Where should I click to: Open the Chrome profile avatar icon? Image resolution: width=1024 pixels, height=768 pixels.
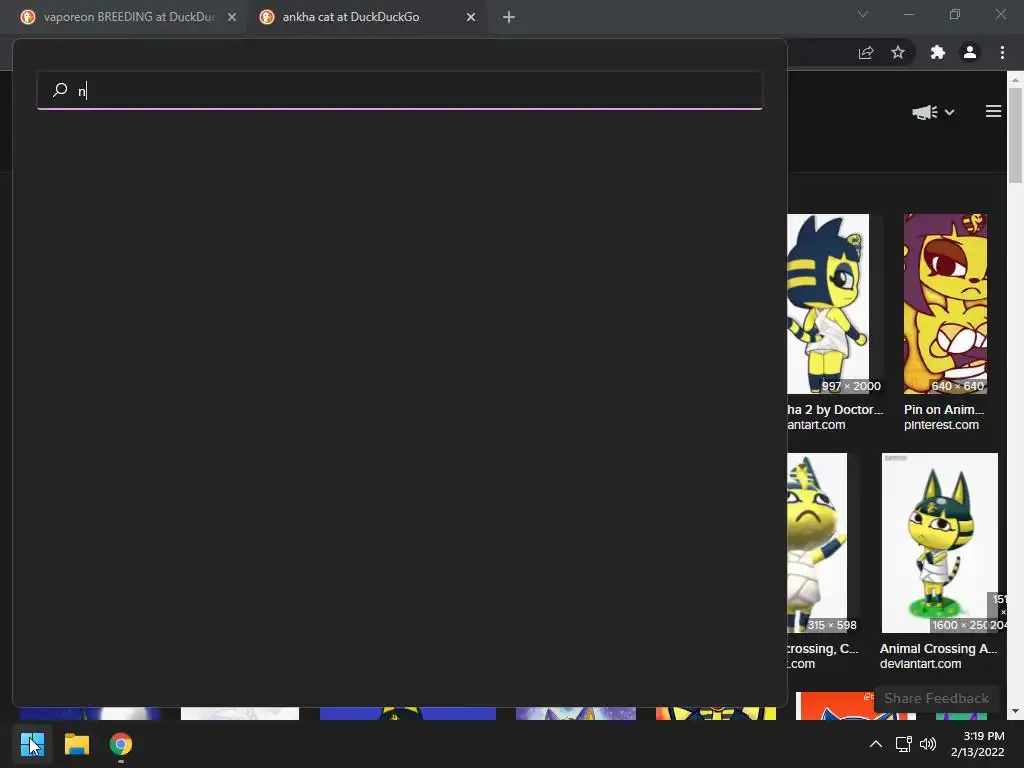(970, 52)
